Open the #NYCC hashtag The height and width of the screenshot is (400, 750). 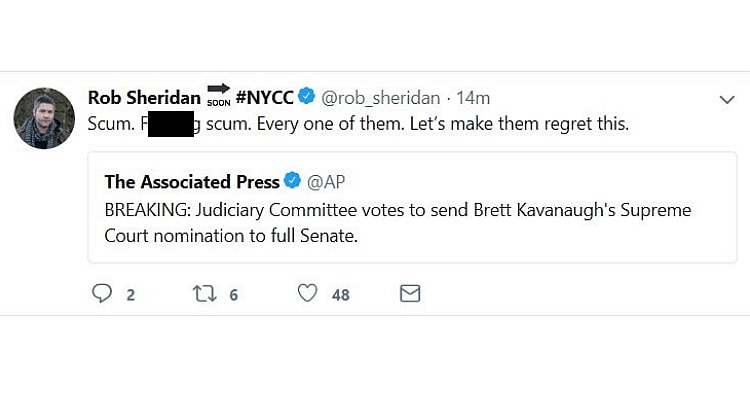[265, 97]
